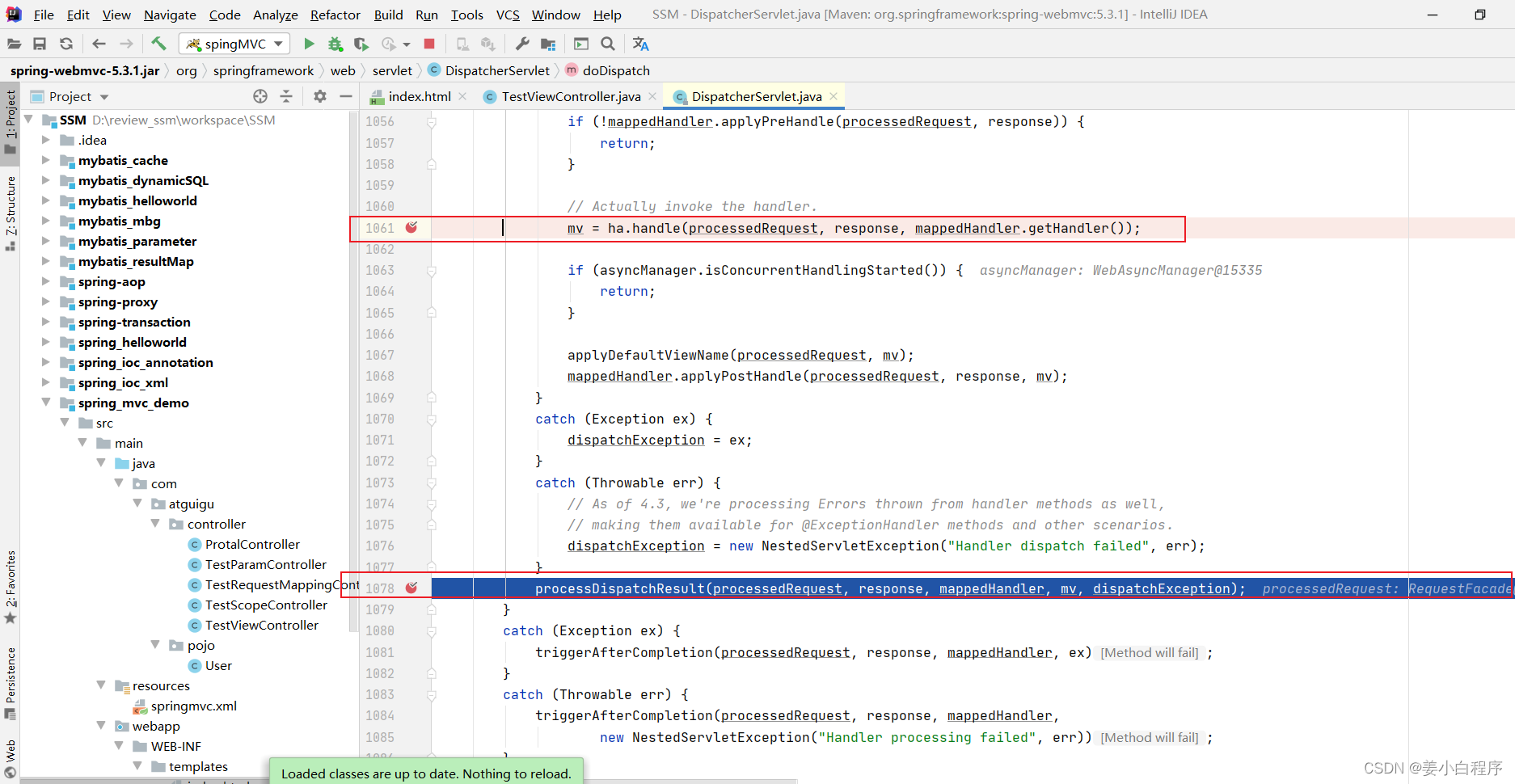
Task: Stop the running process
Action: 429,44
